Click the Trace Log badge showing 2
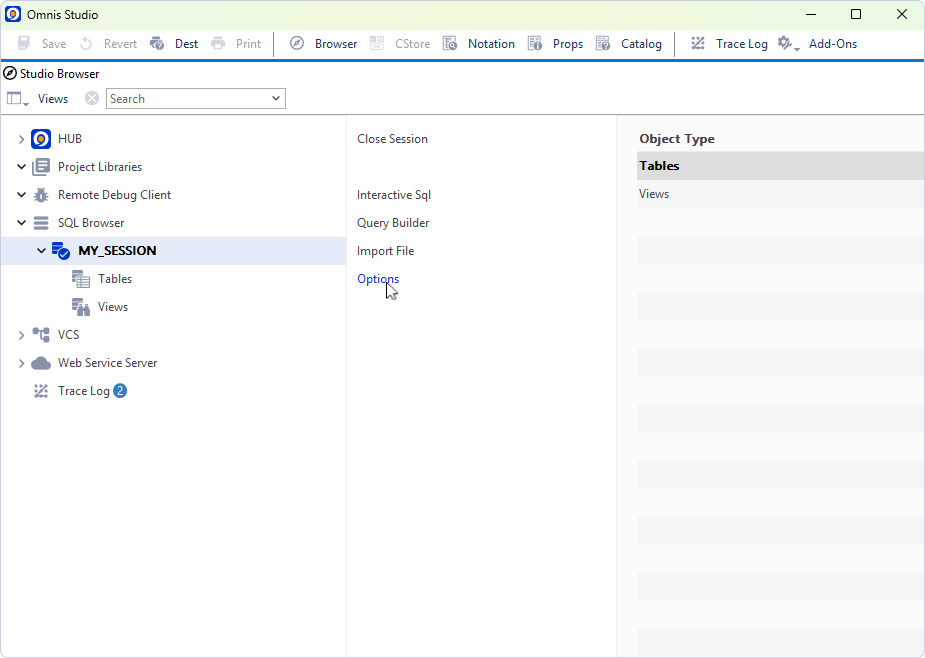The image size is (925, 658). point(120,391)
